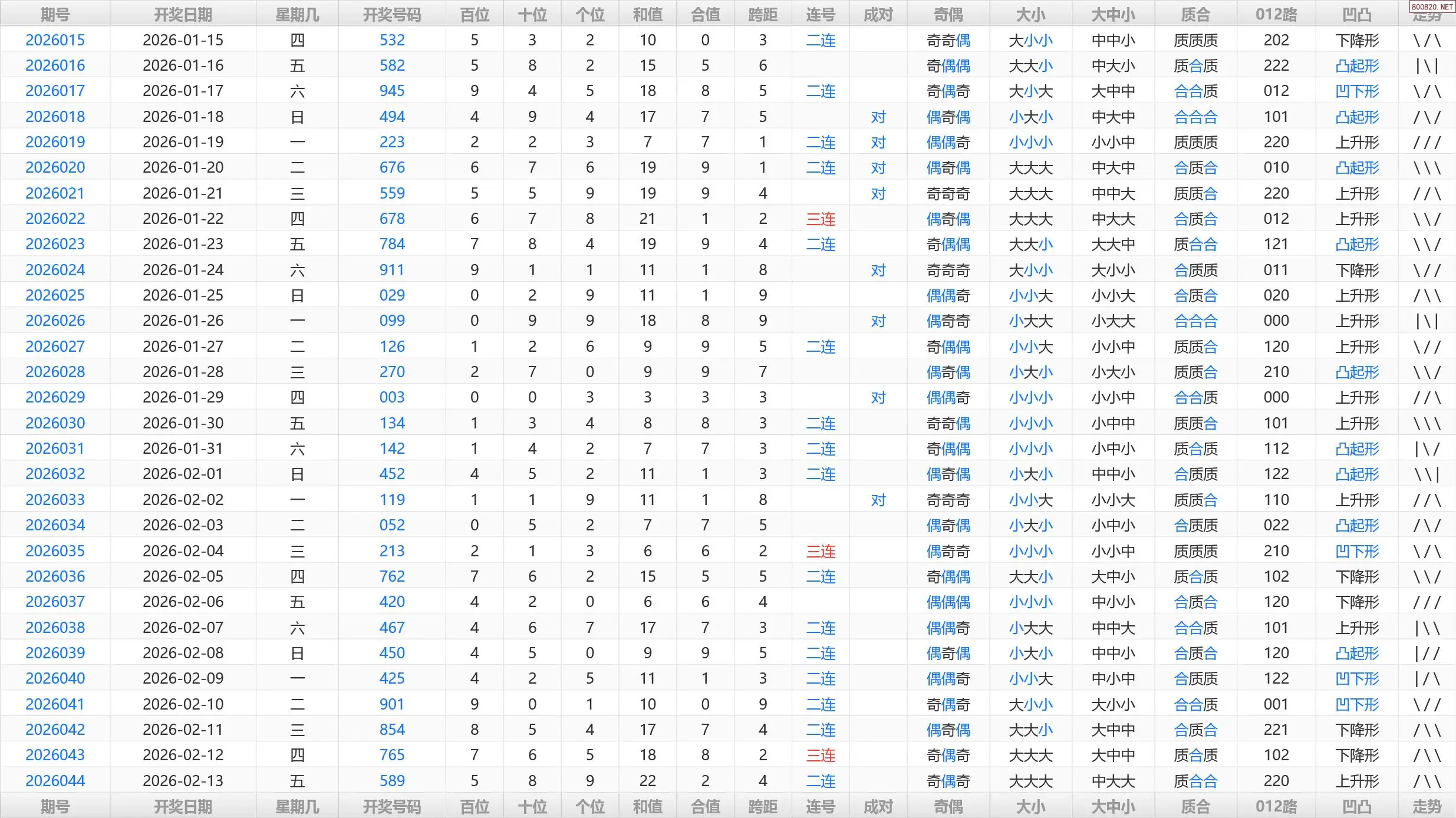Screen dimensions: 1456x818
Task: Open issue 2026022 link
Action: pos(55,219)
